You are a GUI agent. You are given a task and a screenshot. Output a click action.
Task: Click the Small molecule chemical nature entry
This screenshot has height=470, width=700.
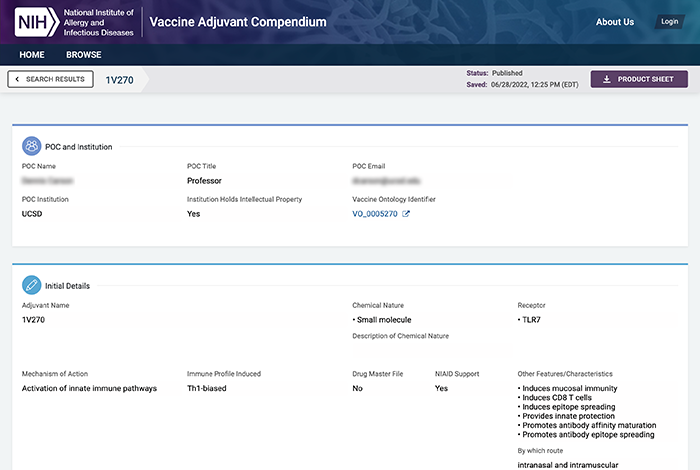[x=382, y=320]
